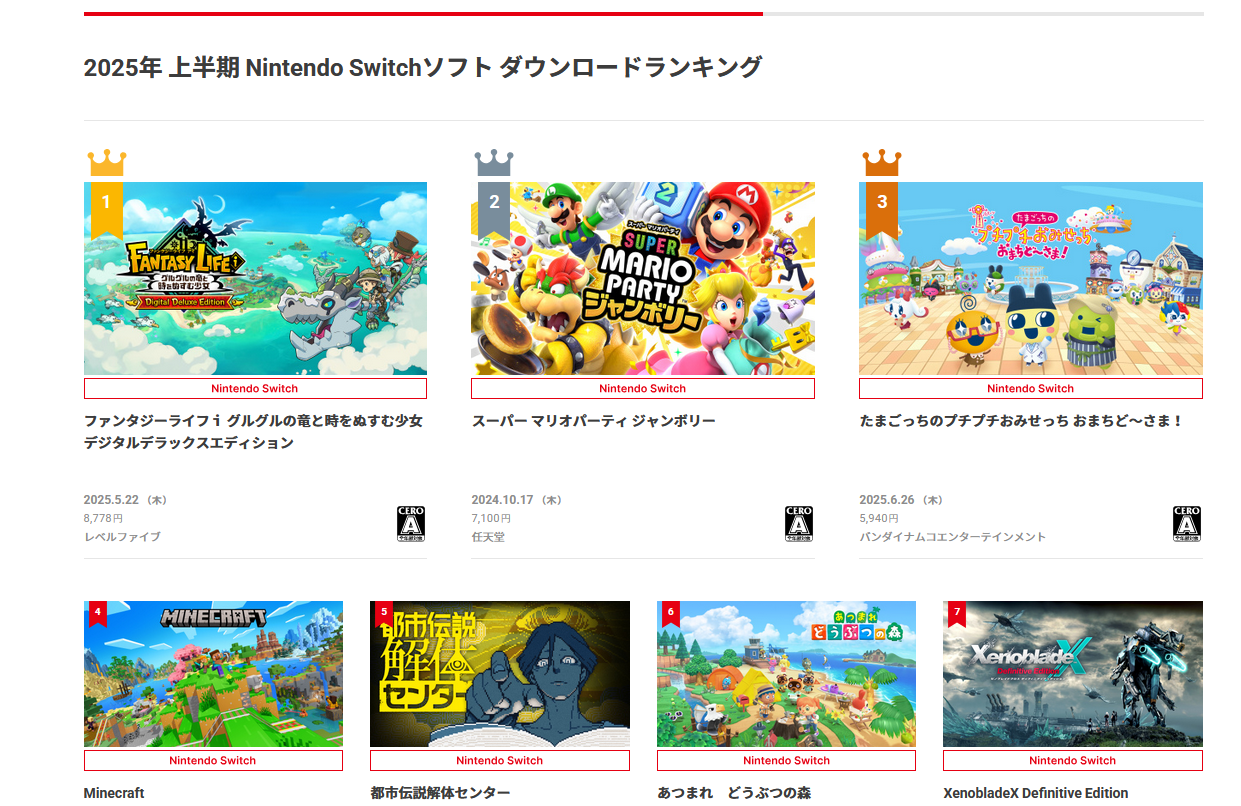Open the XenobladeX Definitive Edition cover image
The image size is (1241, 806).
pos(1073,674)
